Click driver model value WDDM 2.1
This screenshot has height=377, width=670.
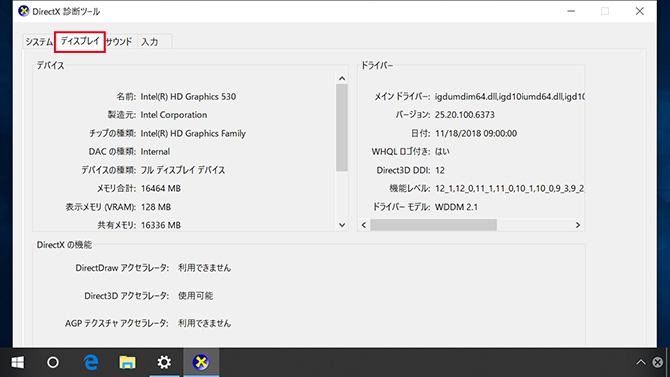[456, 207]
